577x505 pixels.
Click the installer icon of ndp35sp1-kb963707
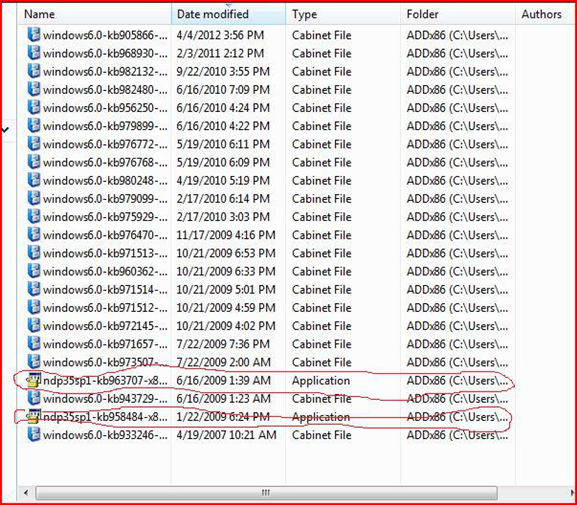click(33, 380)
